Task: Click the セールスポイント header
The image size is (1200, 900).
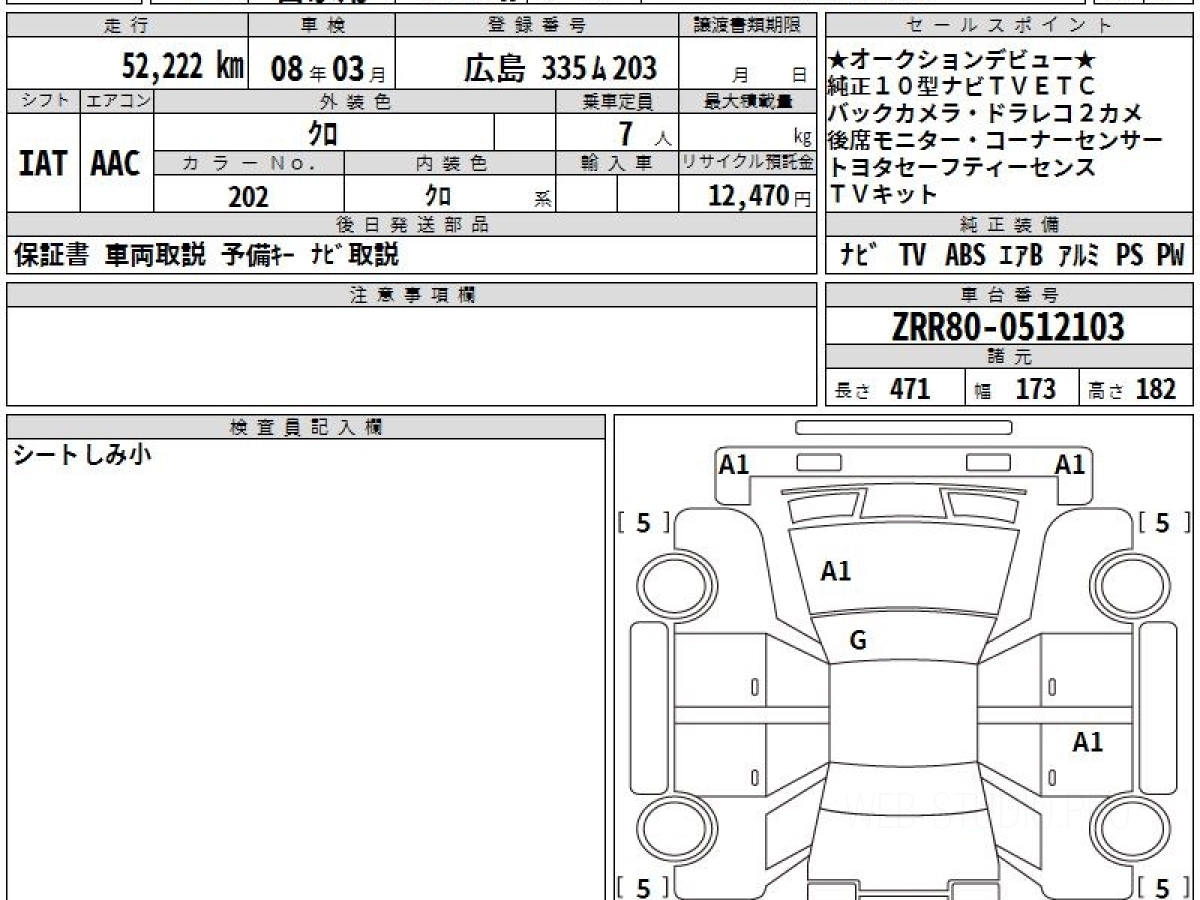Action: pos(1010,26)
